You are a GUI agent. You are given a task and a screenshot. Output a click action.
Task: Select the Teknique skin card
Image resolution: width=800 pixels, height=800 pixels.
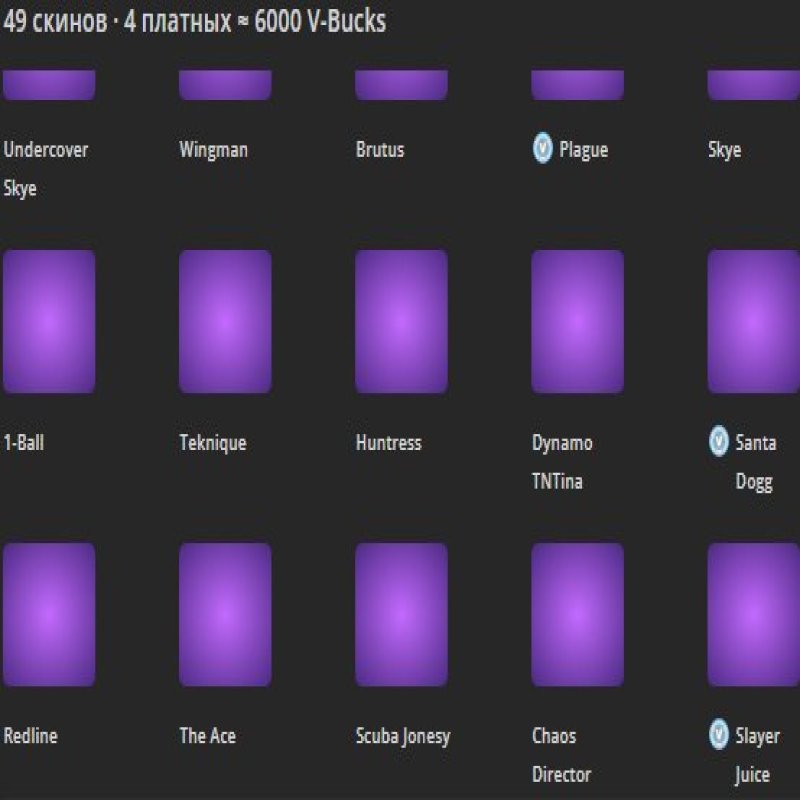(224, 320)
